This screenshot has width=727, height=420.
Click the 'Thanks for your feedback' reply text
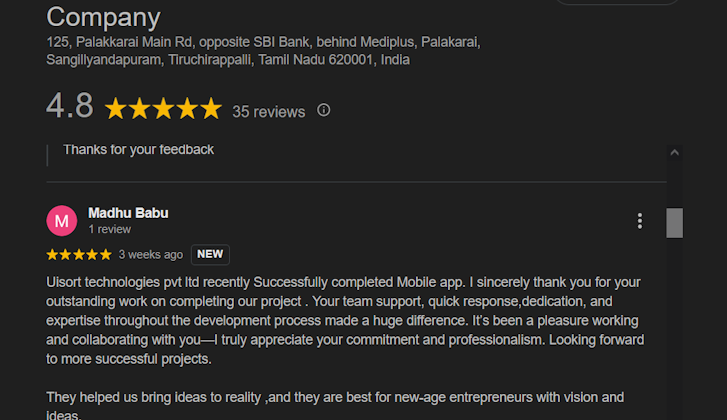point(138,150)
